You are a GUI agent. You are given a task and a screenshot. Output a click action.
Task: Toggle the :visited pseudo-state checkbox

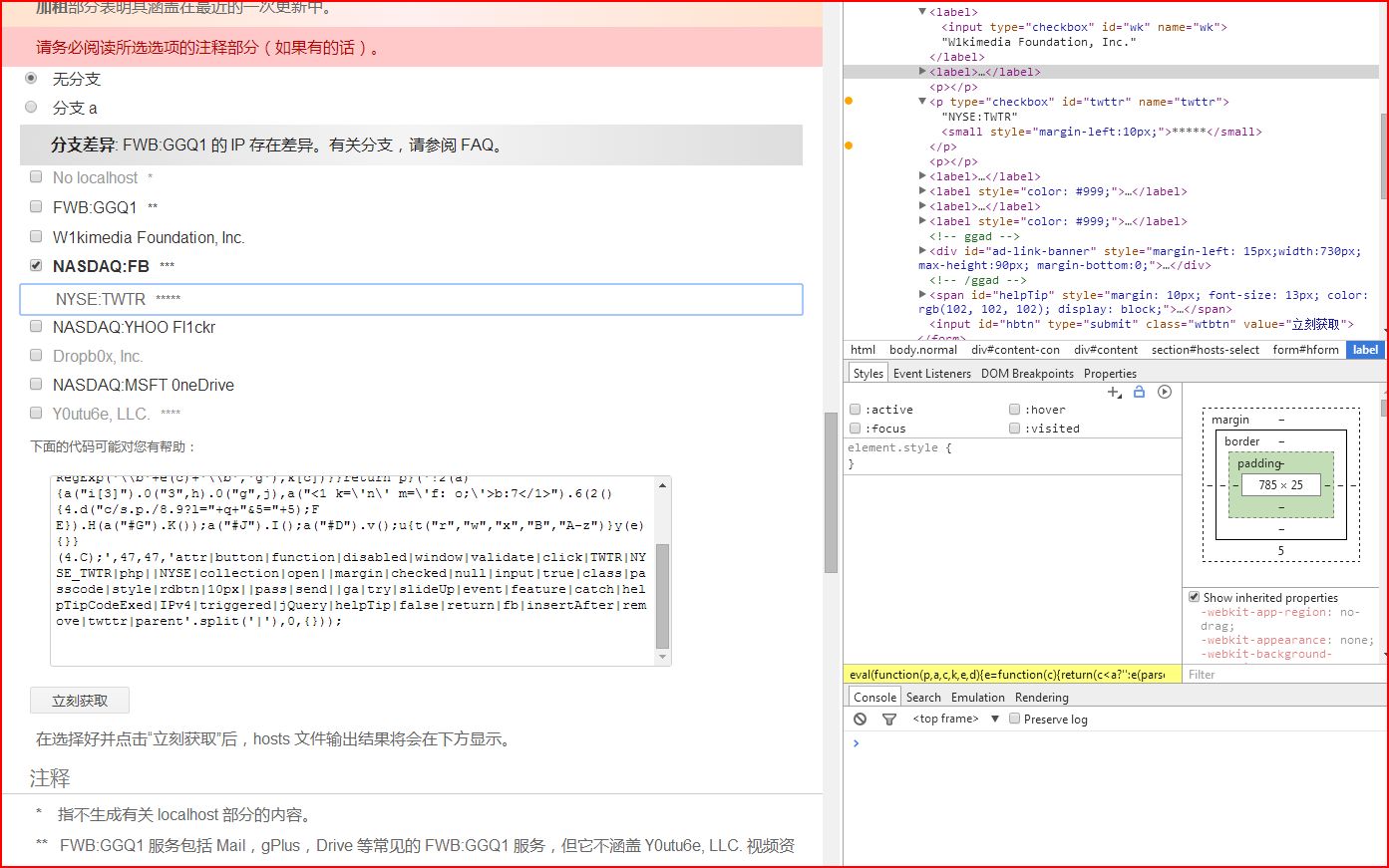coord(1014,428)
